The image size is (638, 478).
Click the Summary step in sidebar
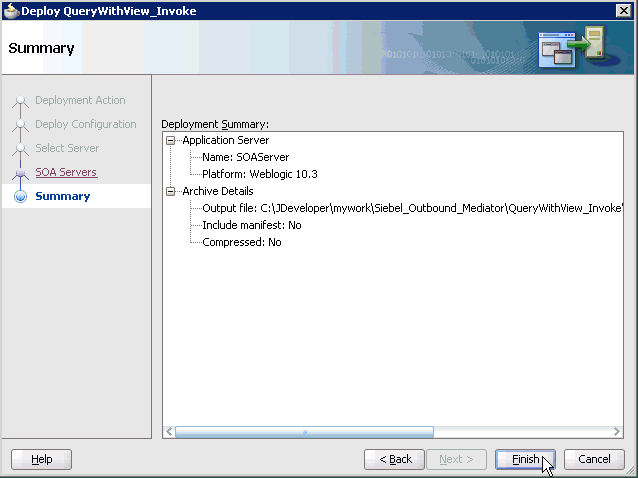point(63,196)
